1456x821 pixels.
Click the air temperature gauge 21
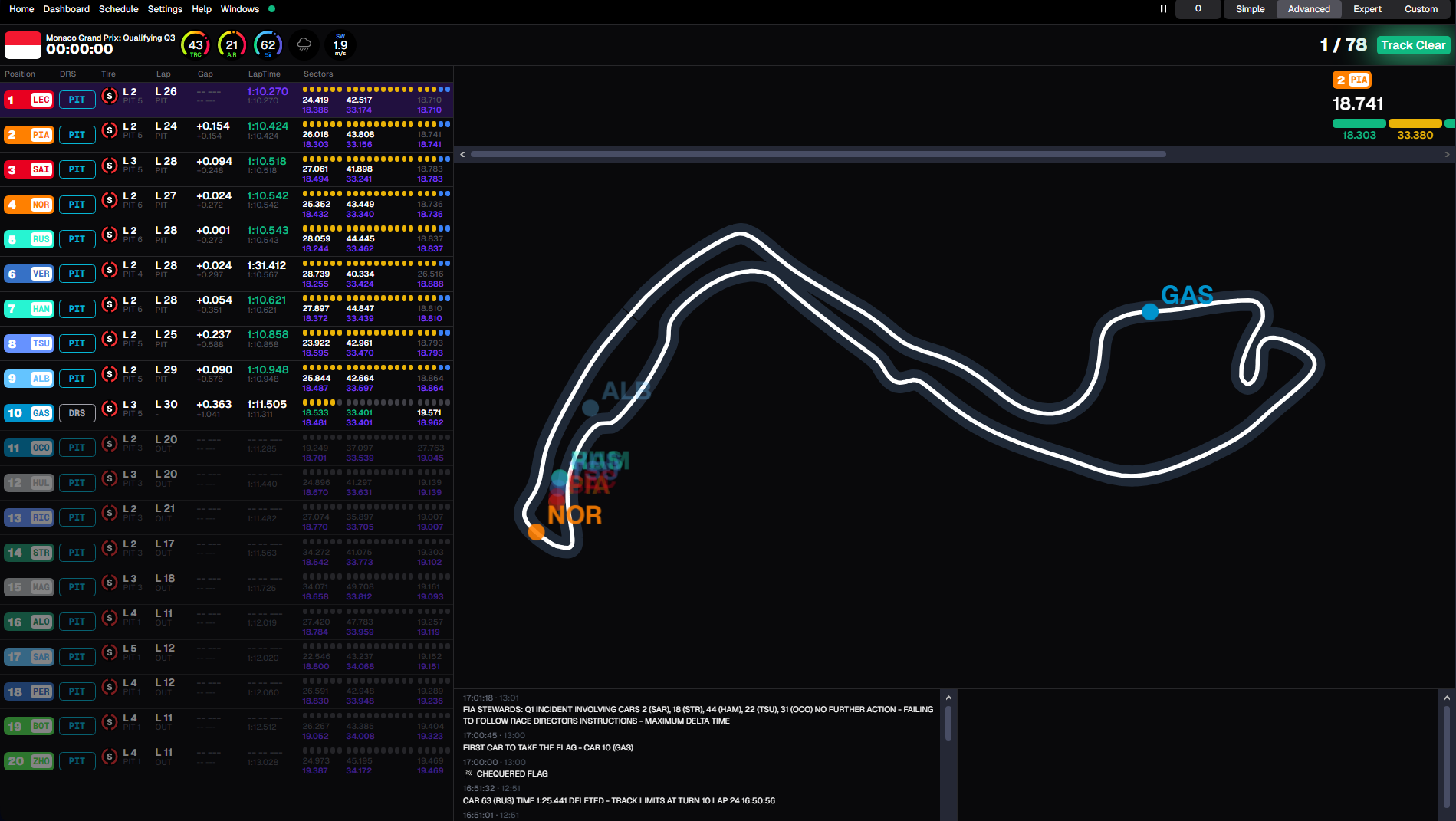coord(232,45)
